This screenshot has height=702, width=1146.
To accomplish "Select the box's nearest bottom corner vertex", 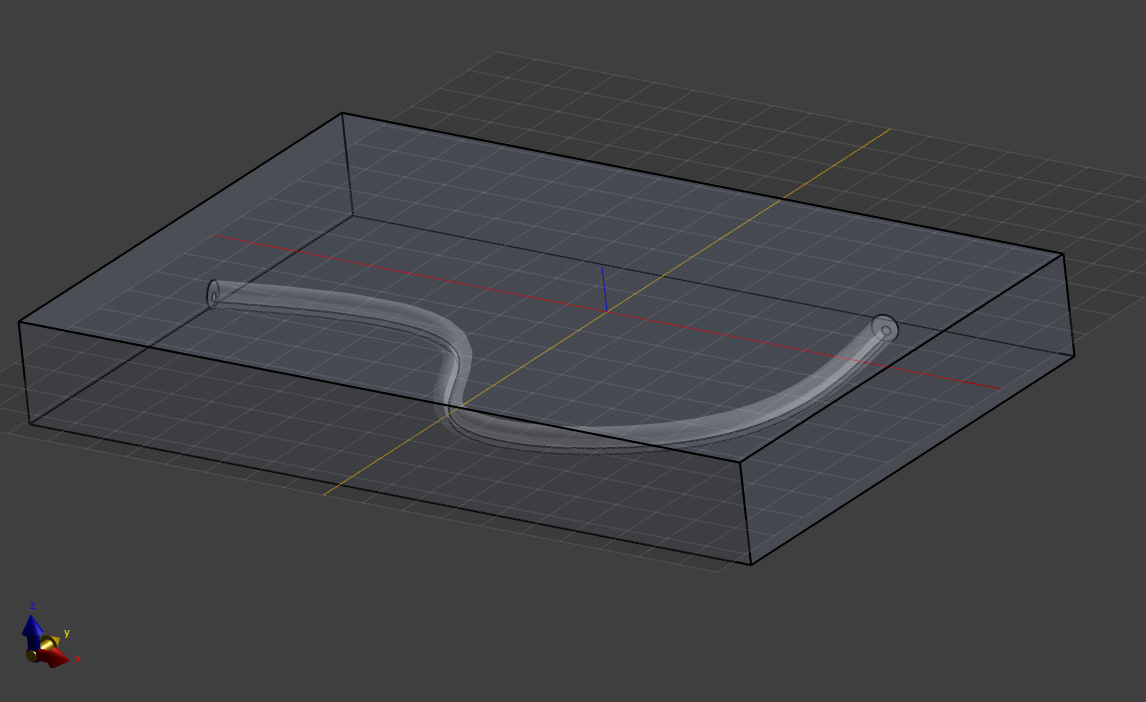I will (x=750, y=564).
